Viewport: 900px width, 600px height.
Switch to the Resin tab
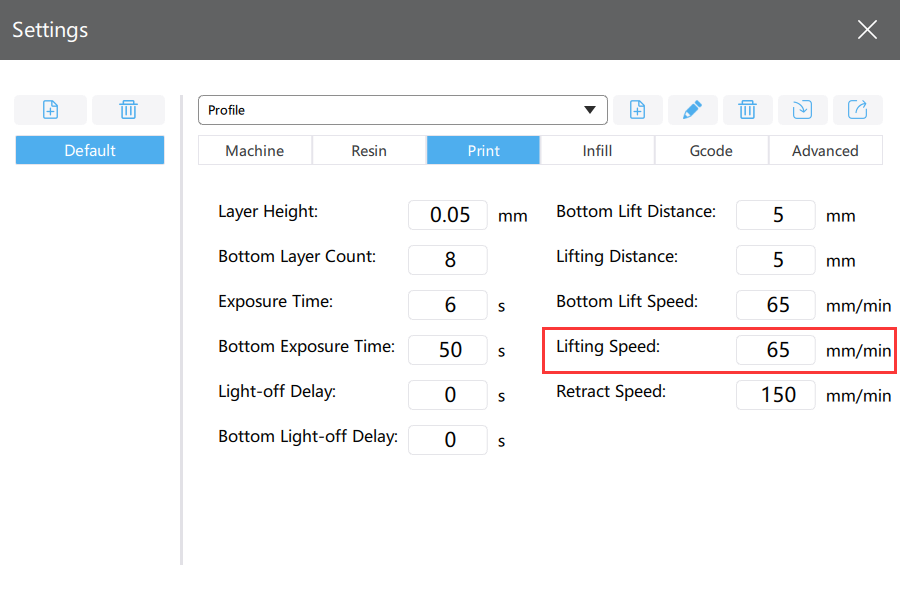pos(369,150)
